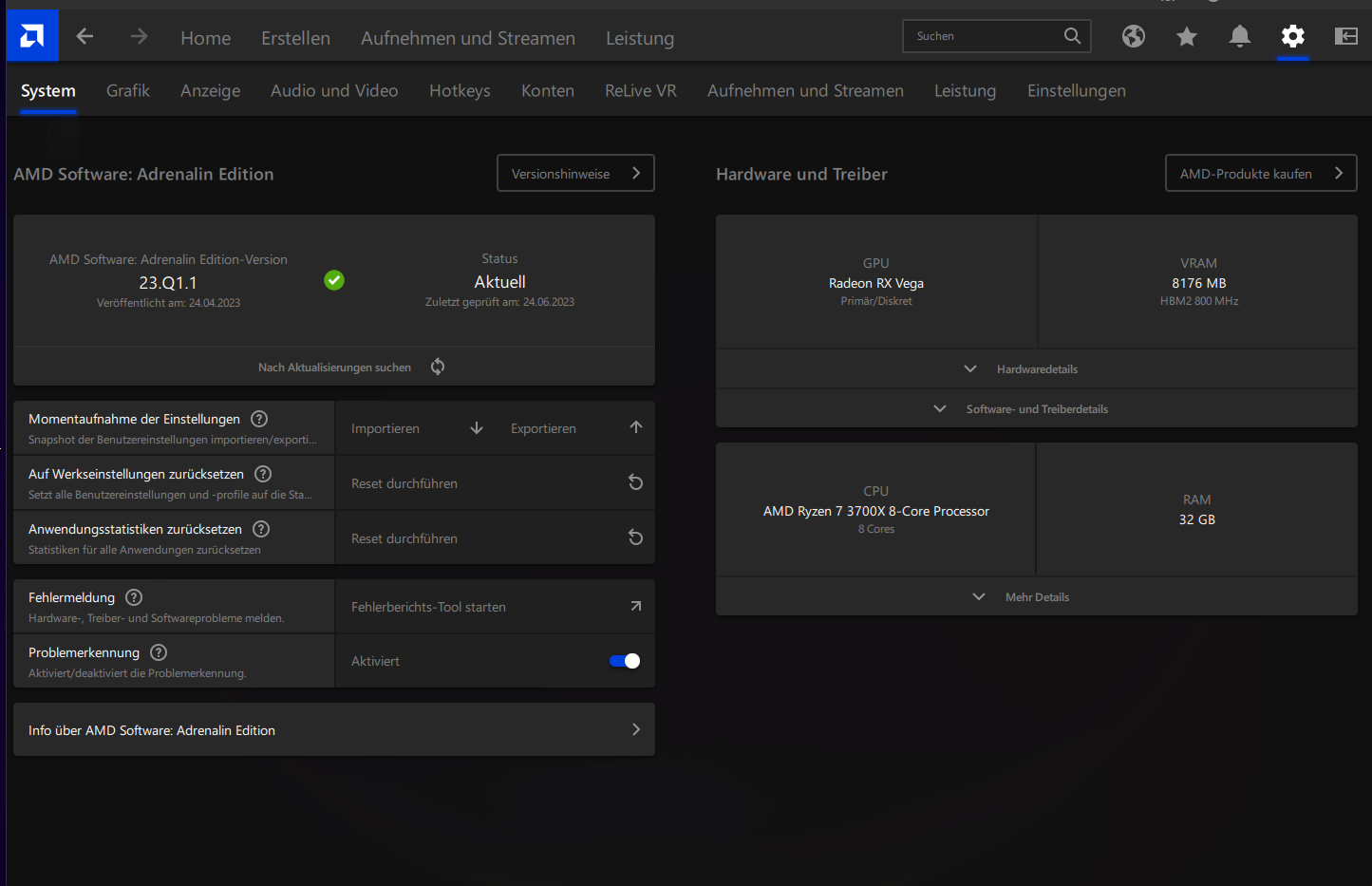Click the AMD Ryzen 7 3700X CPU tile
The width and height of the screenshot is (1372, 886).
(x=875, y=509)
